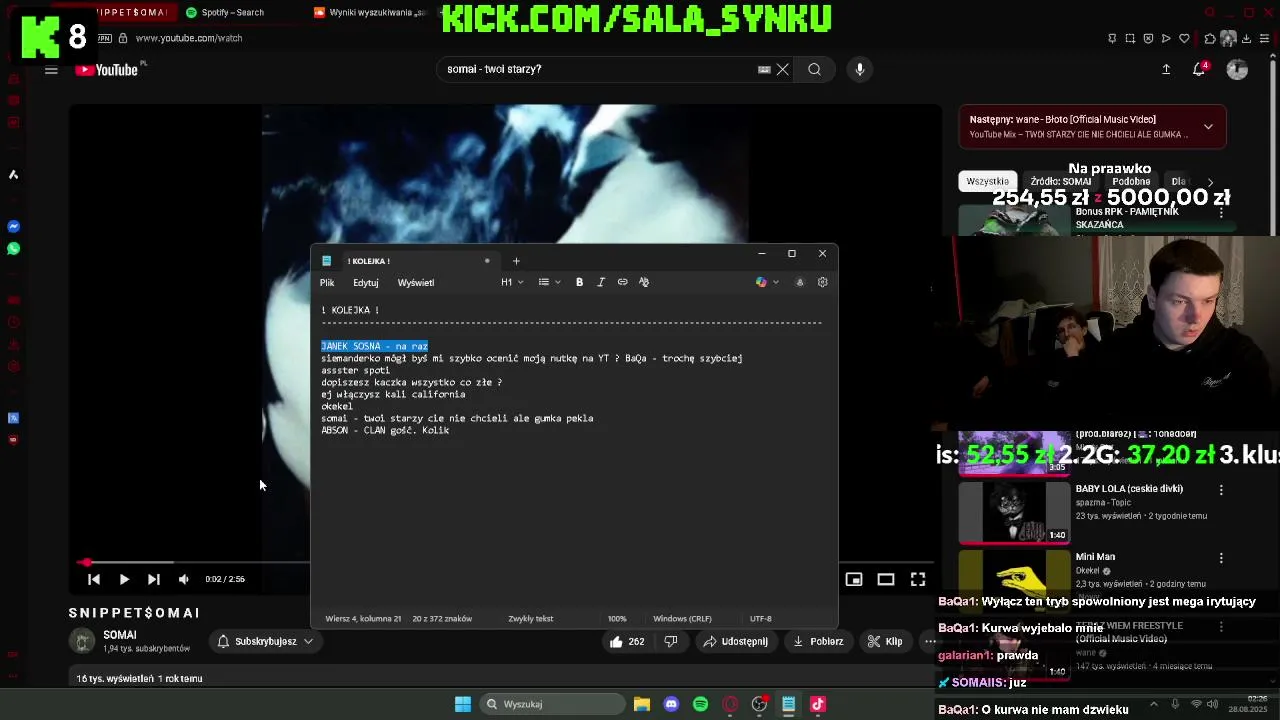Open YouTube notifications bell
Screen dimensions: 1280x720
click(1199, 69)
